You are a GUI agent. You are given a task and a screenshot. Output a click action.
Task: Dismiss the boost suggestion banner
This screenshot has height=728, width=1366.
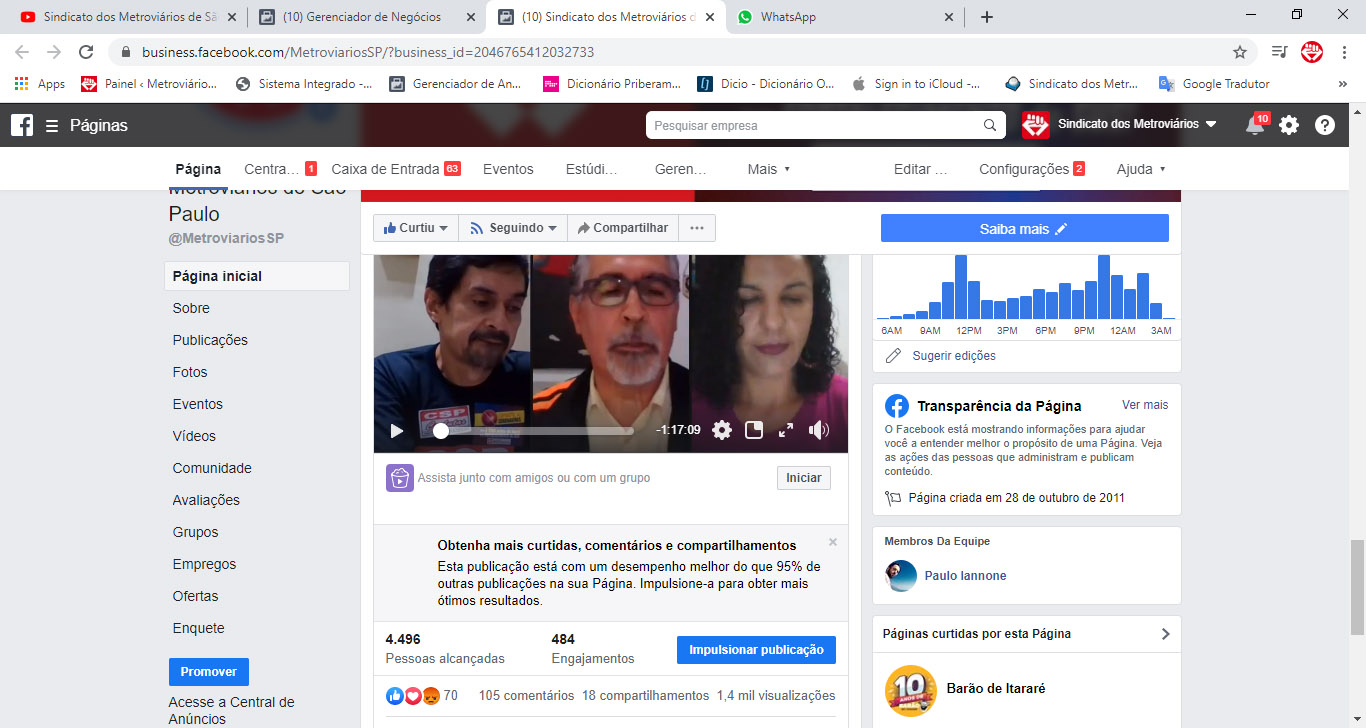click(x=833, y=542)
